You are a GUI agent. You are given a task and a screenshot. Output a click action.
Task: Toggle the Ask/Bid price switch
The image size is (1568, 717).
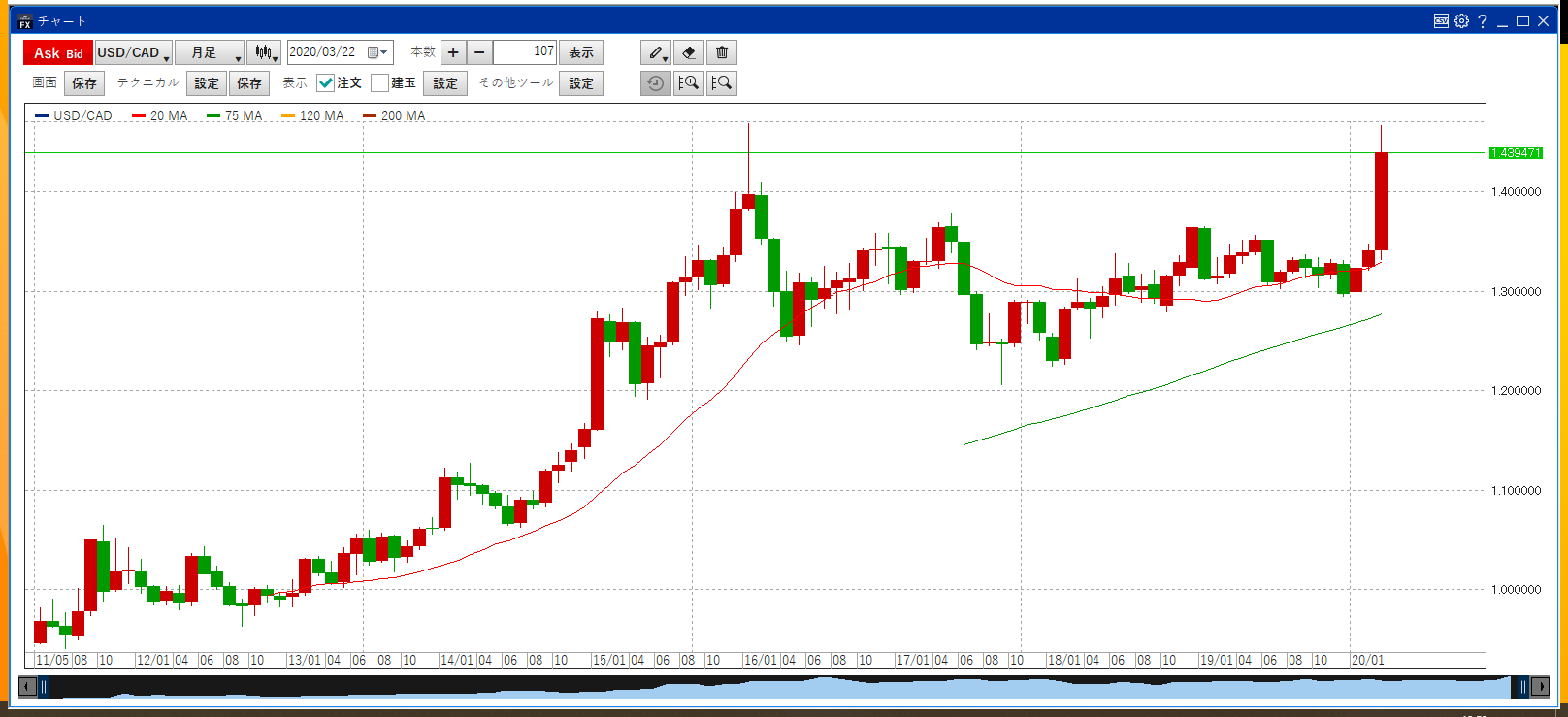pyautogui.click(x=58, y=52)
